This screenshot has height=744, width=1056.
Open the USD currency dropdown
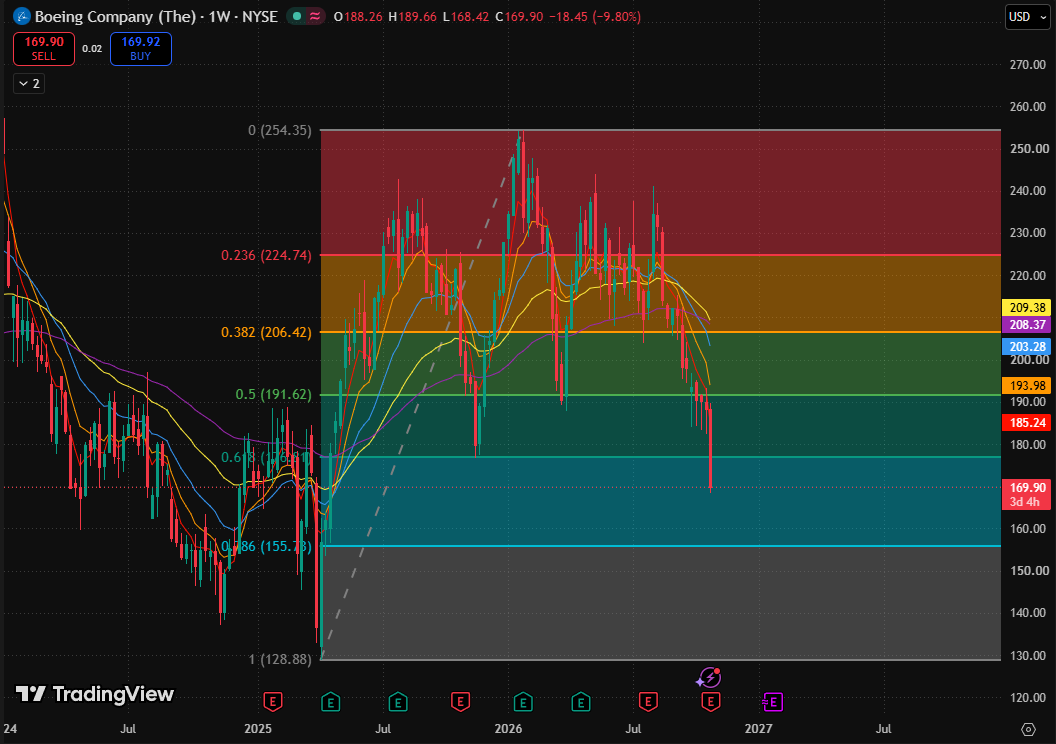[1027, 17]
